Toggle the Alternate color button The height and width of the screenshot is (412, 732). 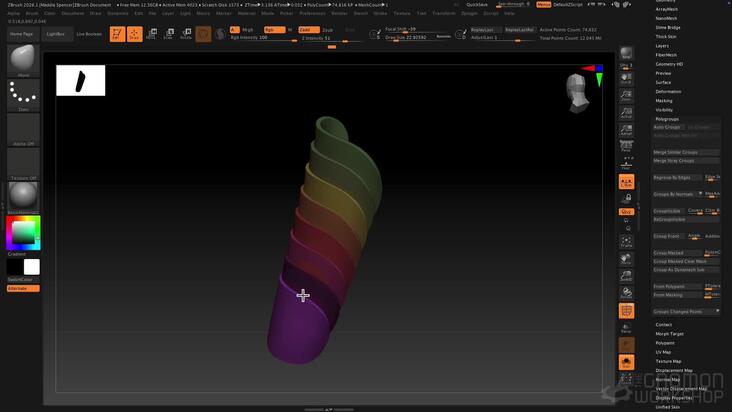click(x=23, y=288)
